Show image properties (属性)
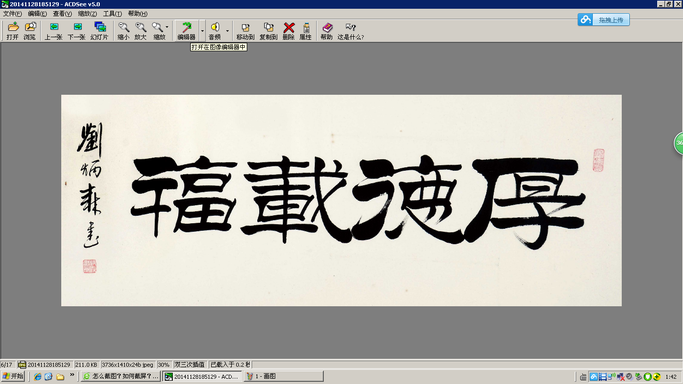Image resolution: width=683 pixels, height=384 pixels. coord(306,31)
